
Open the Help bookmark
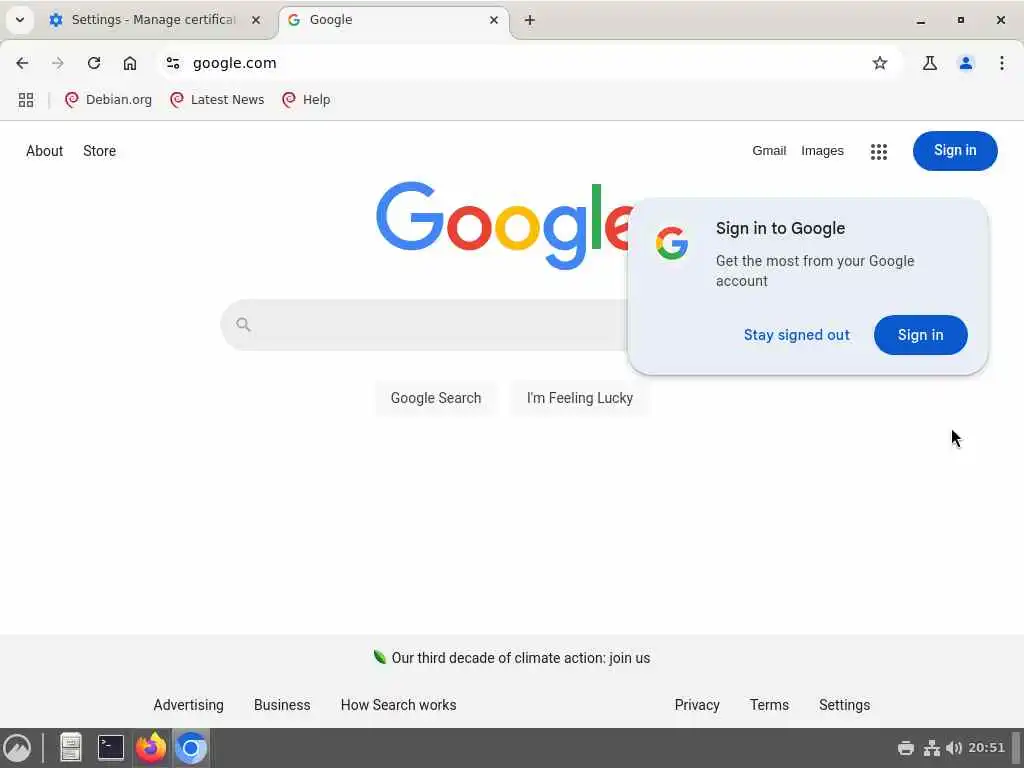tap(306, 100)
